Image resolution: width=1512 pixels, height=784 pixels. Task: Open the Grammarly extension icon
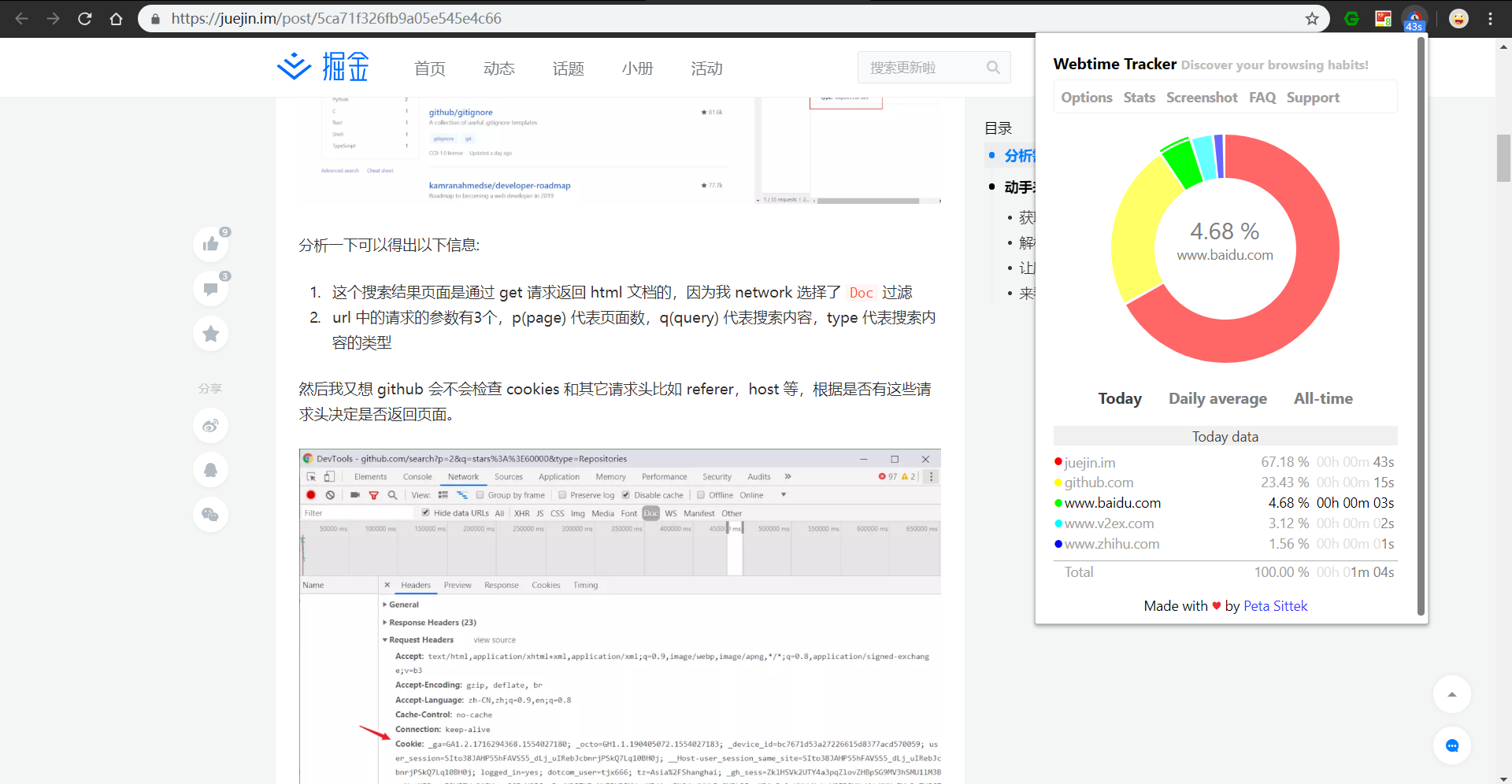click(1352, 18)
